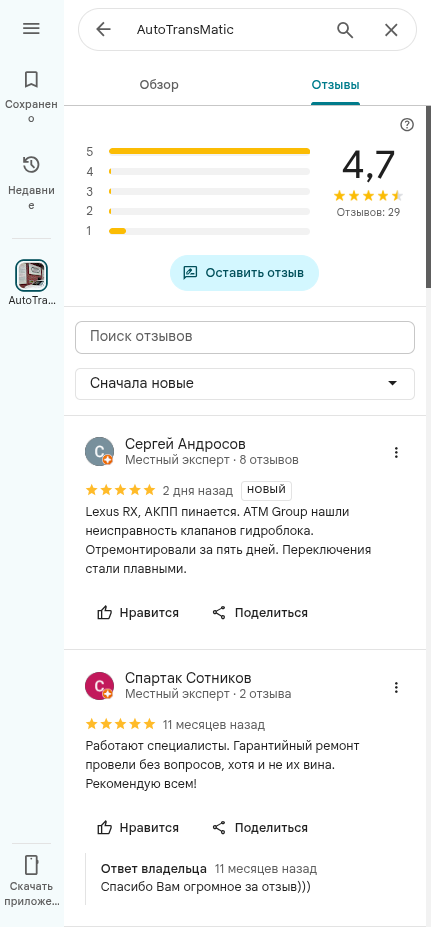Open the Недавние recent history panel
The image size is (431, 927).
click(x=31, y=183)
